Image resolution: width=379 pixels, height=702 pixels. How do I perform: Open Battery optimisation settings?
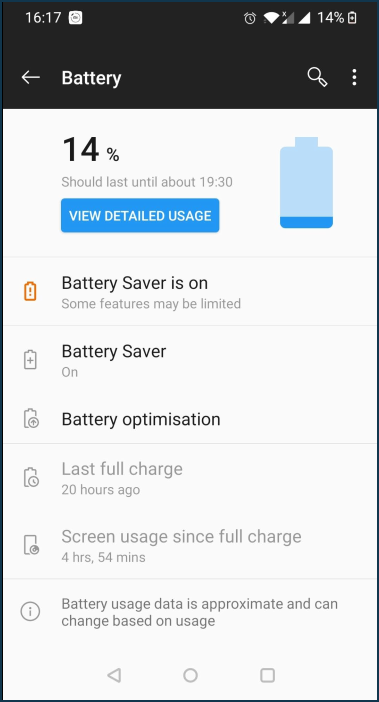click(x=190, y=419)
